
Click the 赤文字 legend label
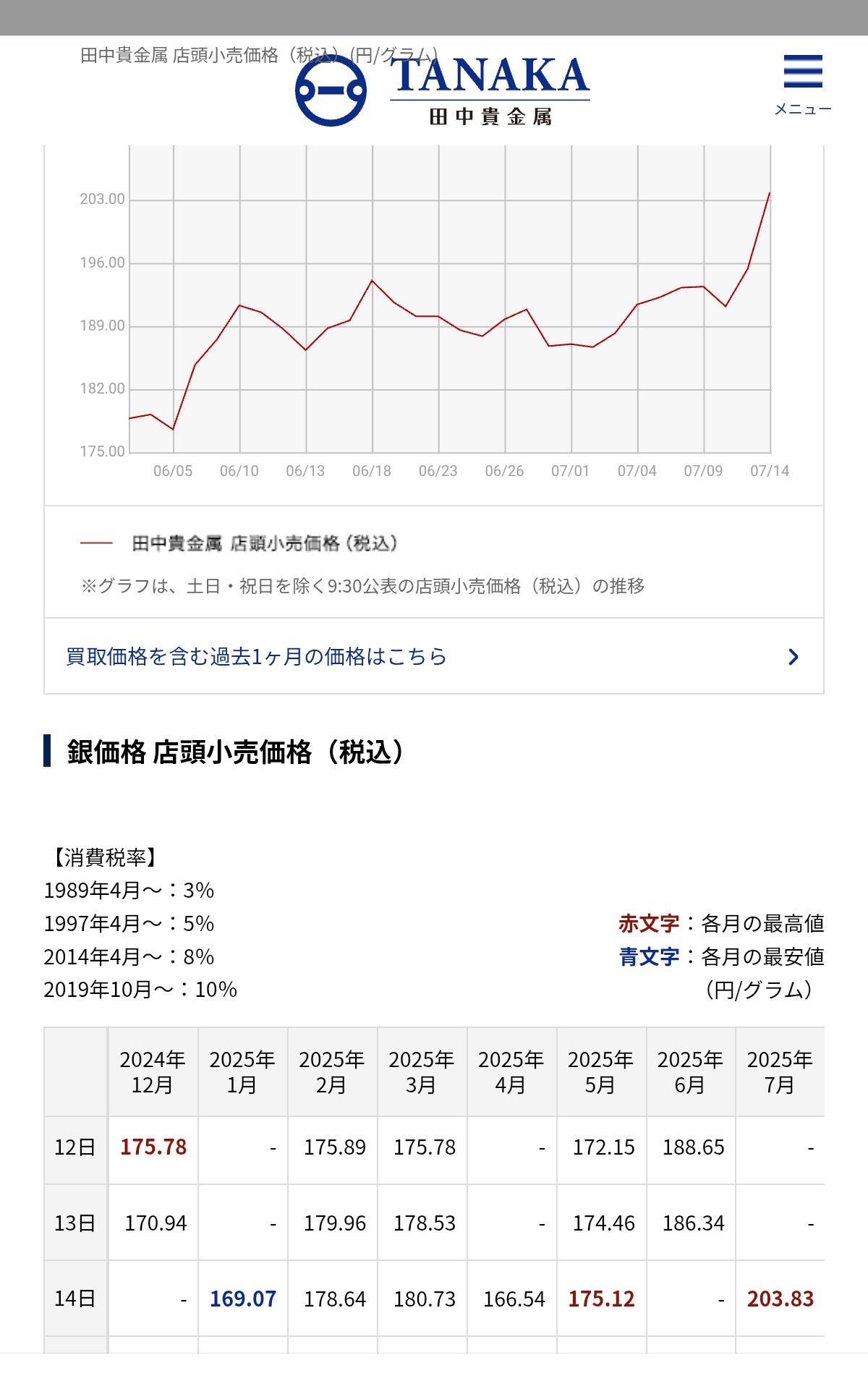(x=649, y=924)
